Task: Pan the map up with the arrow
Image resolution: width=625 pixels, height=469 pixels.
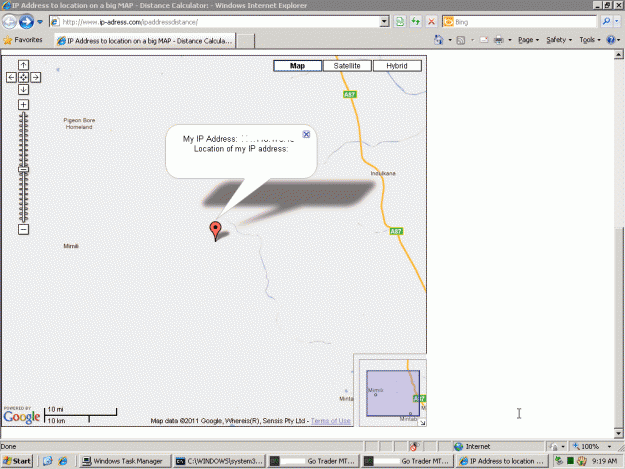Action: [x=23, y=65]
